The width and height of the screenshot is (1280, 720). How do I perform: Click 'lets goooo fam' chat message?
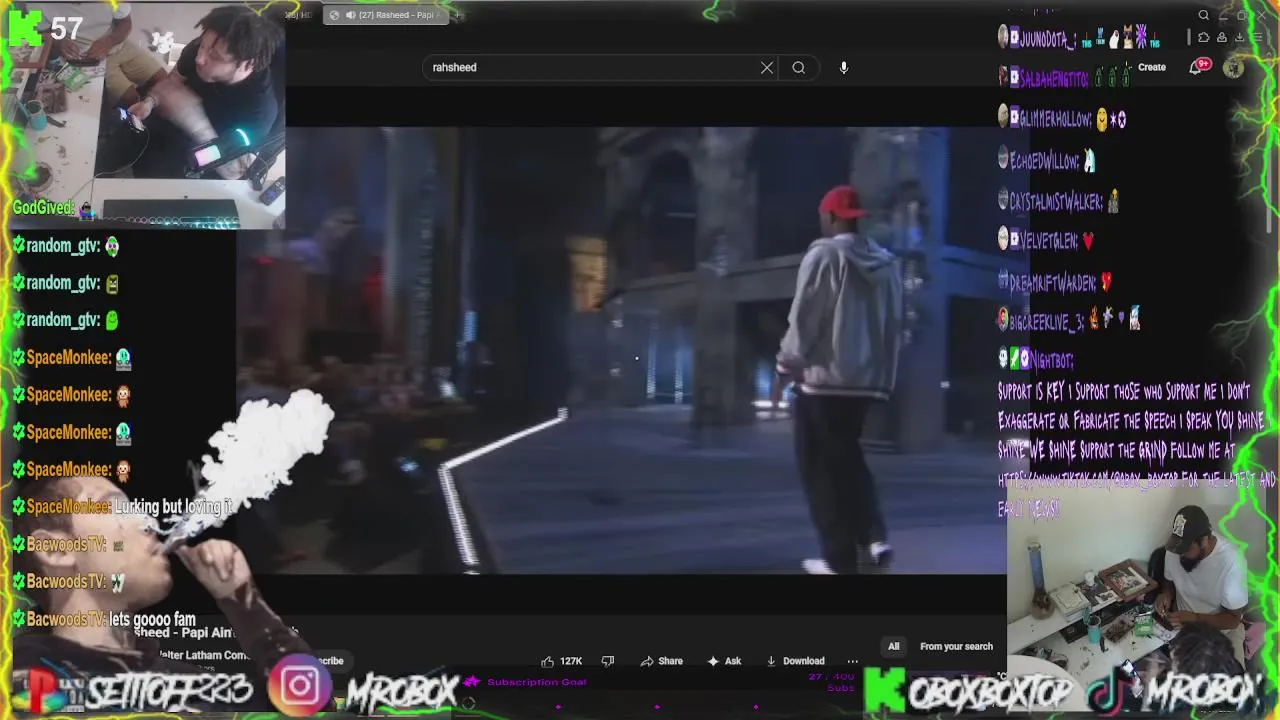152,619
